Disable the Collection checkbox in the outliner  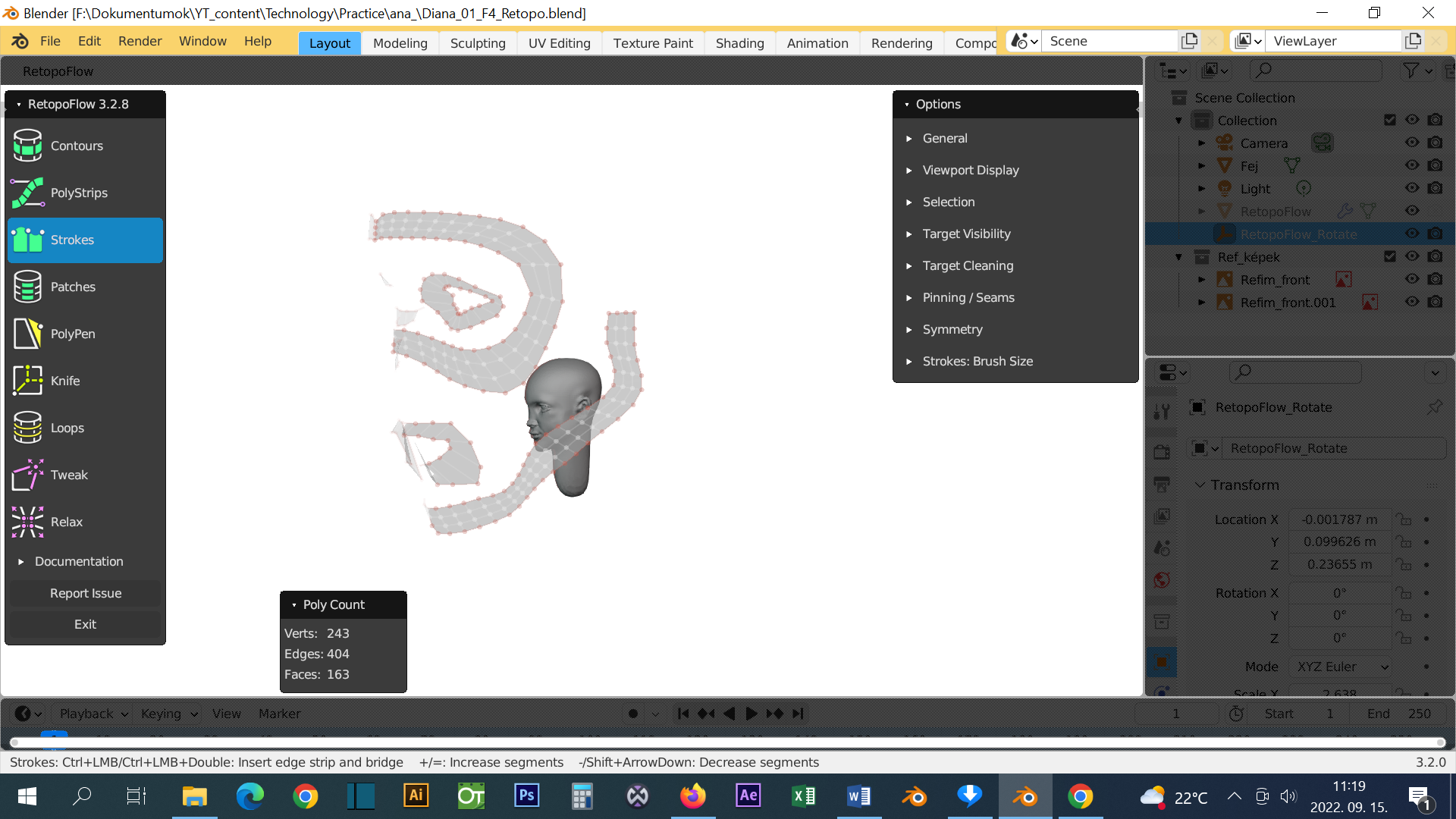tap(1390, 120)
